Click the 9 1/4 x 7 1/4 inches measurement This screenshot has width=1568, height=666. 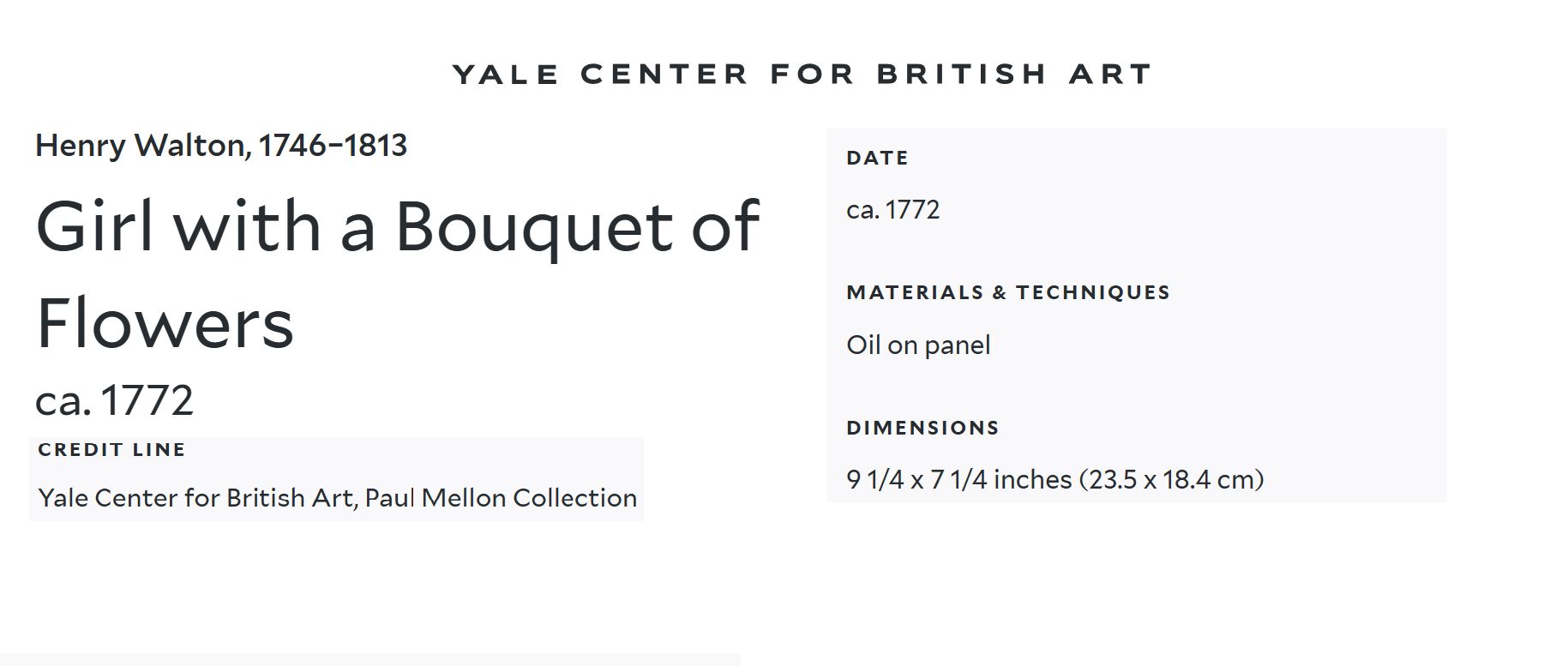(958, 480)
